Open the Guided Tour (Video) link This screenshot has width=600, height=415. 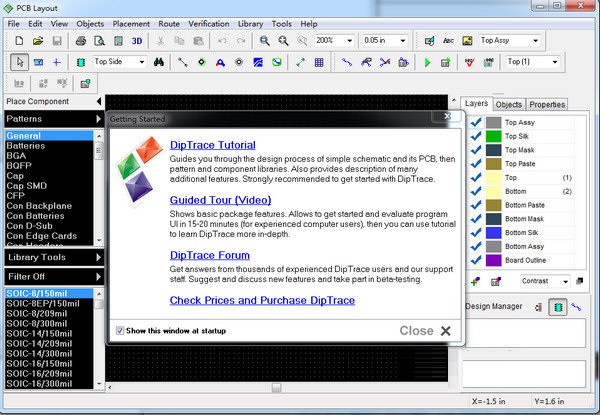click(x=220, y=200)
